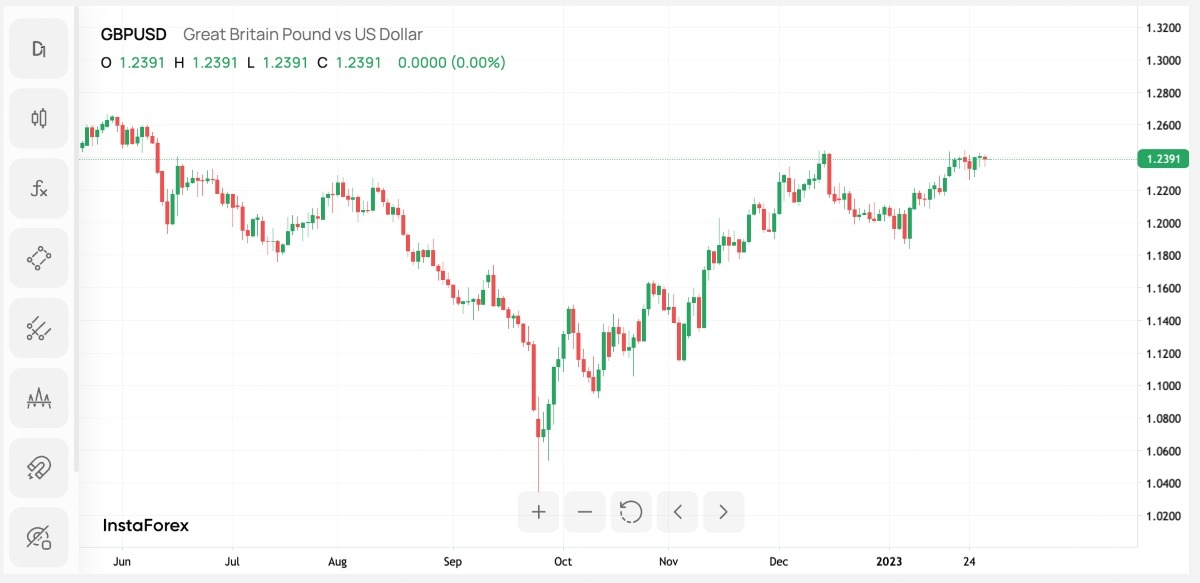Open the chart patterns tool
Screen dimensions: 1200x583
(39, 398)
